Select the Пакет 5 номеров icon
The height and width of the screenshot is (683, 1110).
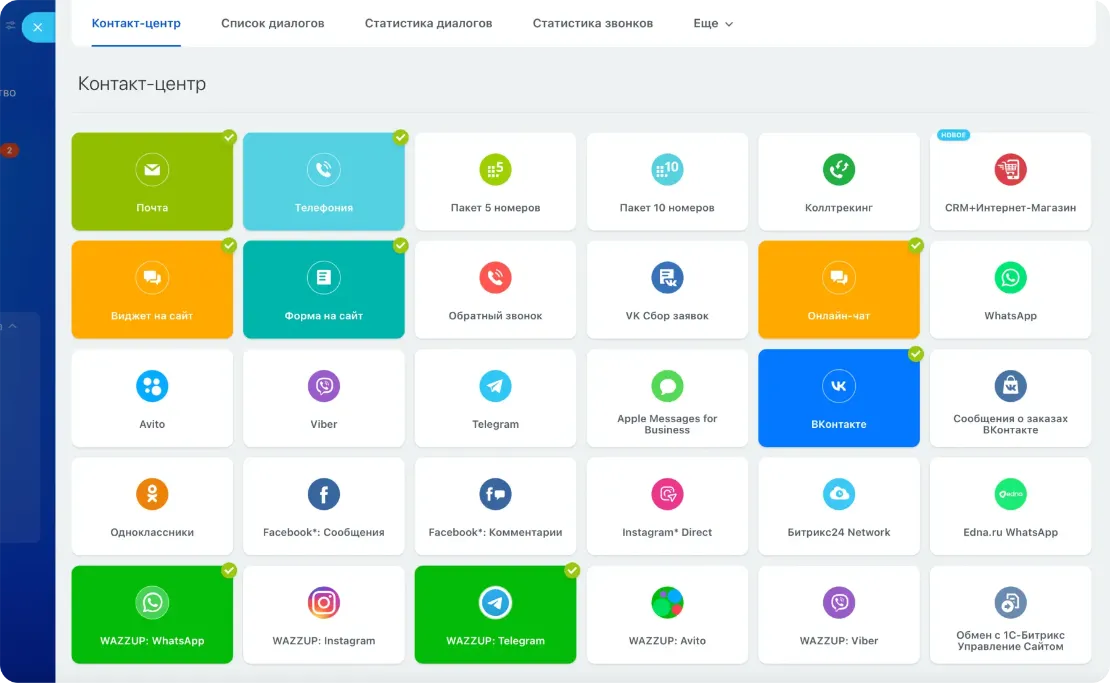[496, 170]
